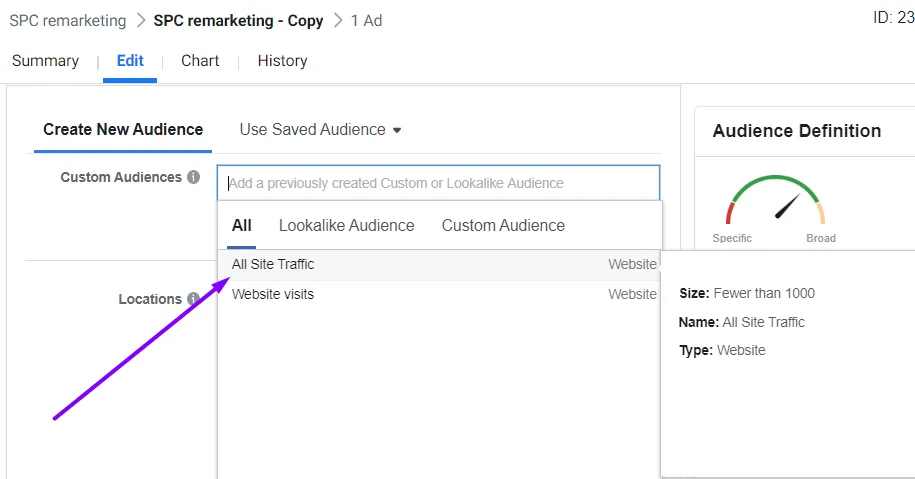
Task: Open the 1 Ad breadcrumb
Action: pos(366,21)
